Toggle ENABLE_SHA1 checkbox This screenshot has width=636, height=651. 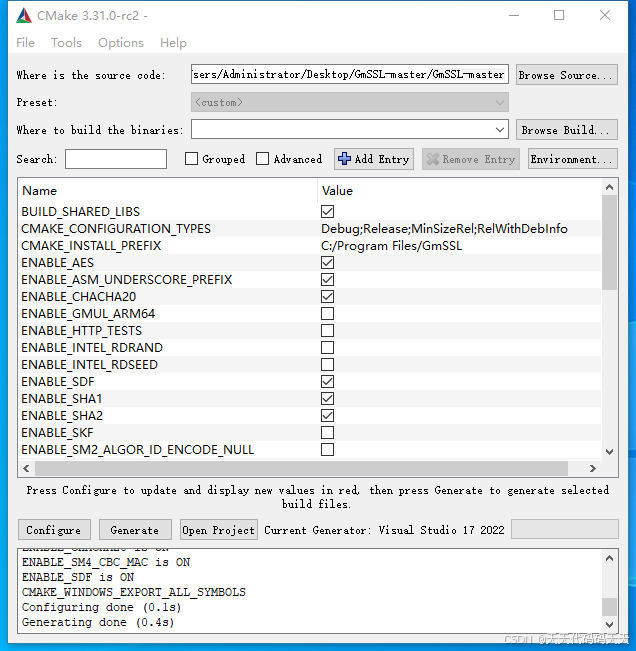click(328, 399)
